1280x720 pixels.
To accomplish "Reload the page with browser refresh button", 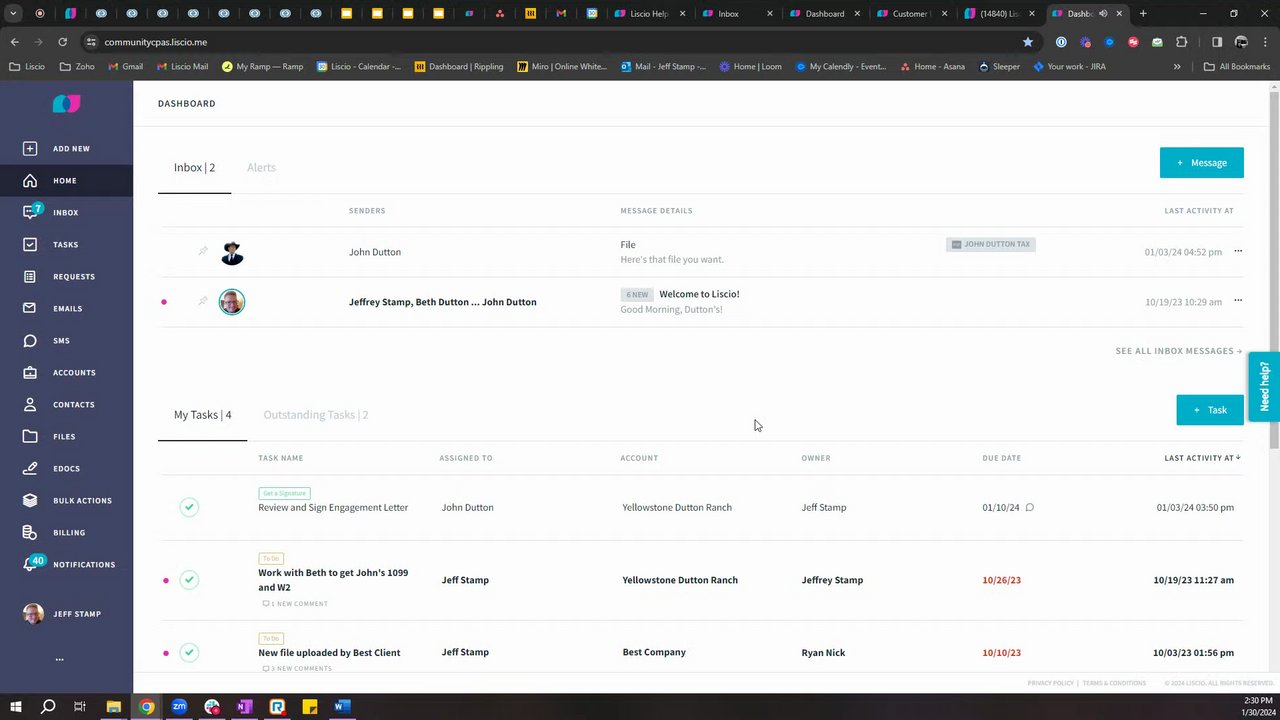I will (62, 42).
